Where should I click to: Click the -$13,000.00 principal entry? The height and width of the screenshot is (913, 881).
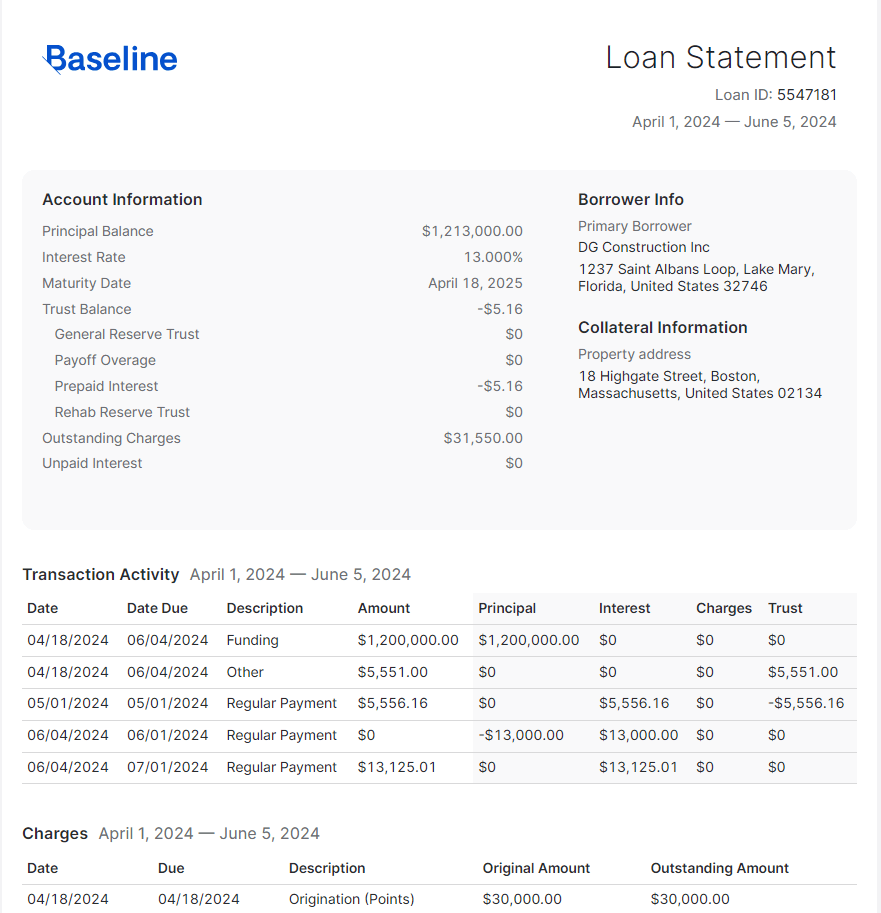[x=521, y=735]
